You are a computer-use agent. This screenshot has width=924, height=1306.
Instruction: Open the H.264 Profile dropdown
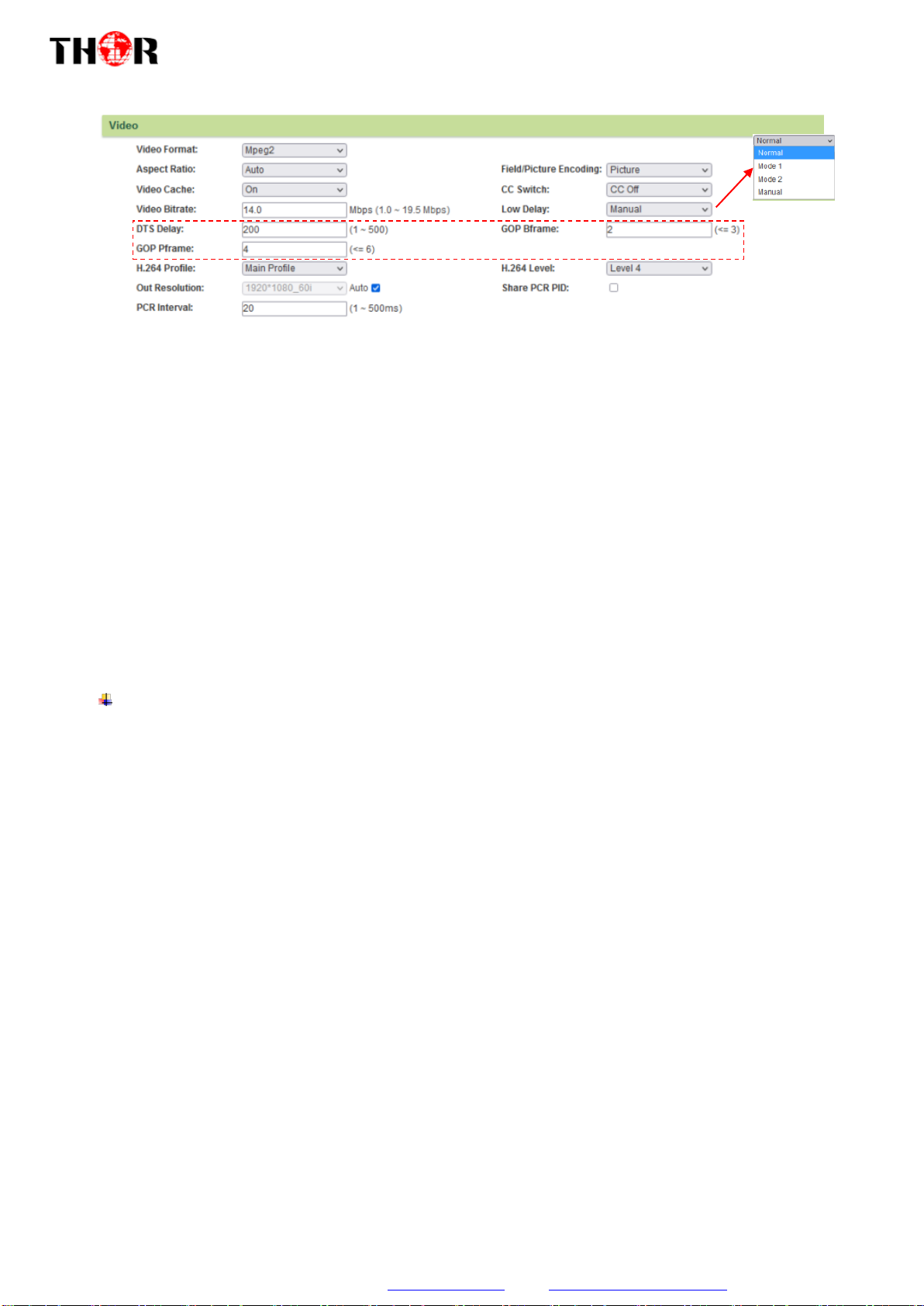[x=294, y=268]
